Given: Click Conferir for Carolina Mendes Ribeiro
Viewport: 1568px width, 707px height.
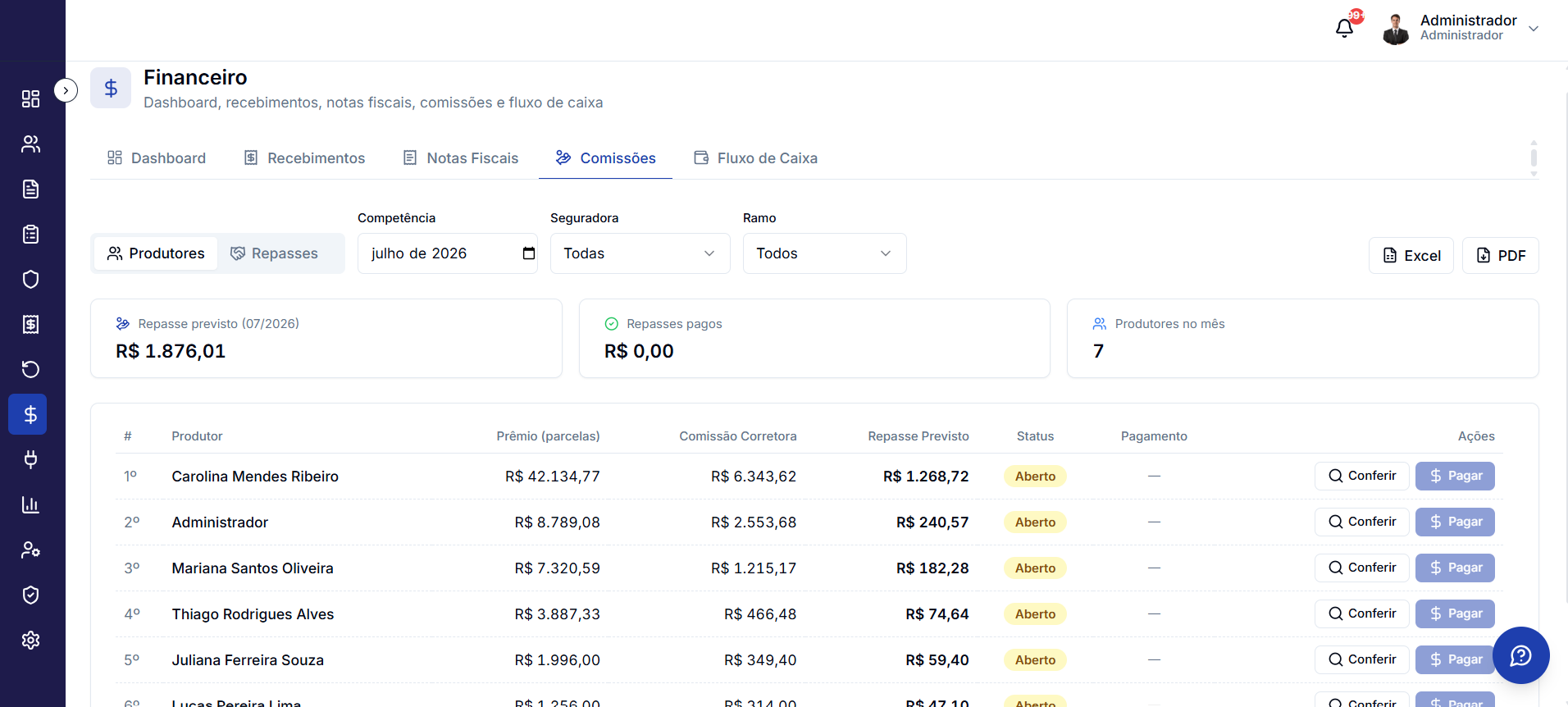Looking at the screenshot, I should [x=1362, y=476].
